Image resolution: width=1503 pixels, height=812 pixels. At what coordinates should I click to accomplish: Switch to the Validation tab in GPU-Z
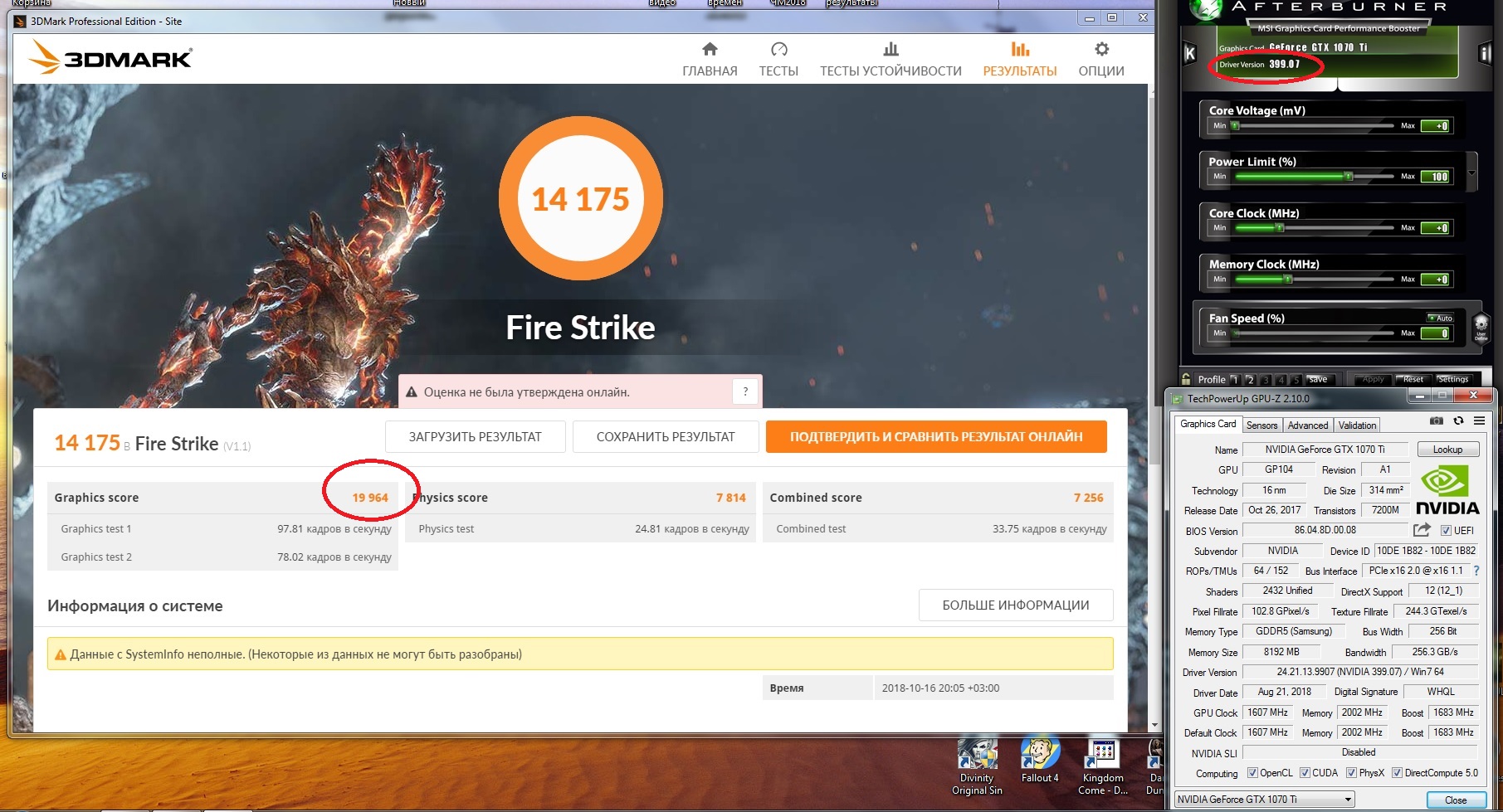click(x=1357, y=425)
